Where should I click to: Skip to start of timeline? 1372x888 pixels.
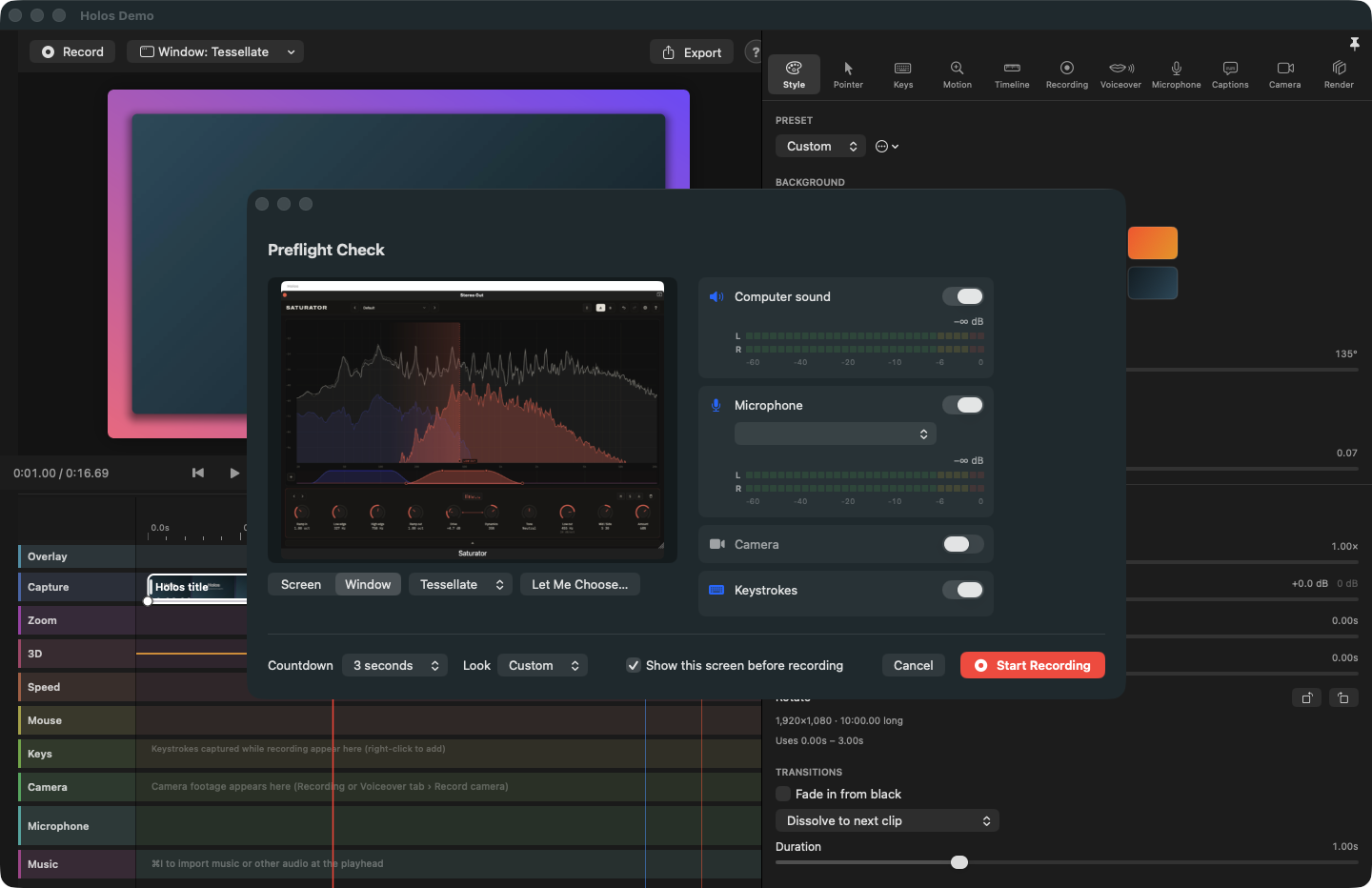pos(198,473)
